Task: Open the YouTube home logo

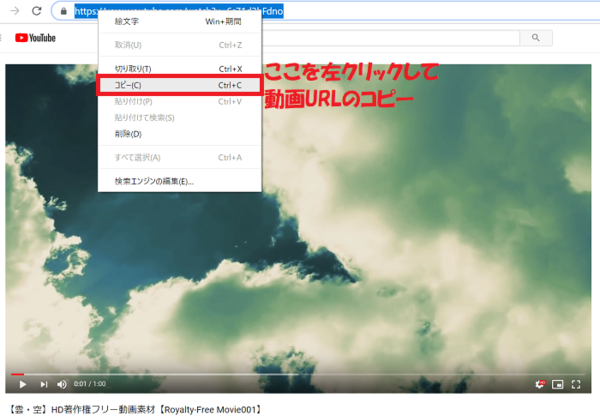Action: (x=35, y=38)
